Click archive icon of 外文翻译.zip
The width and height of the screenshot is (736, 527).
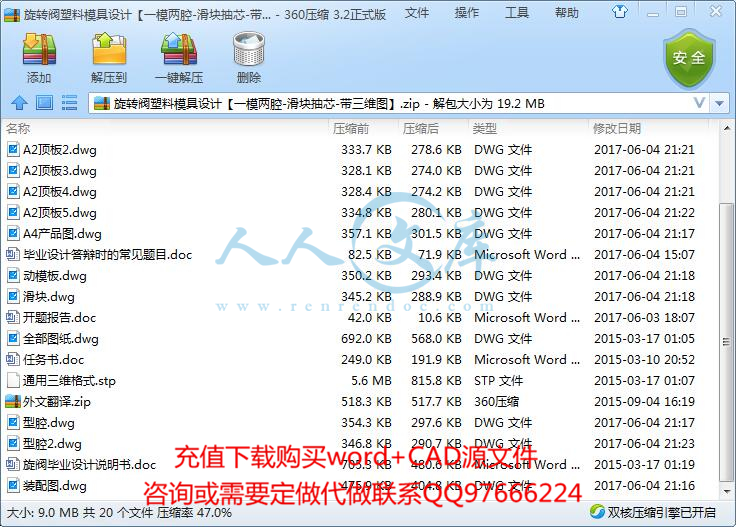(13, 402)
